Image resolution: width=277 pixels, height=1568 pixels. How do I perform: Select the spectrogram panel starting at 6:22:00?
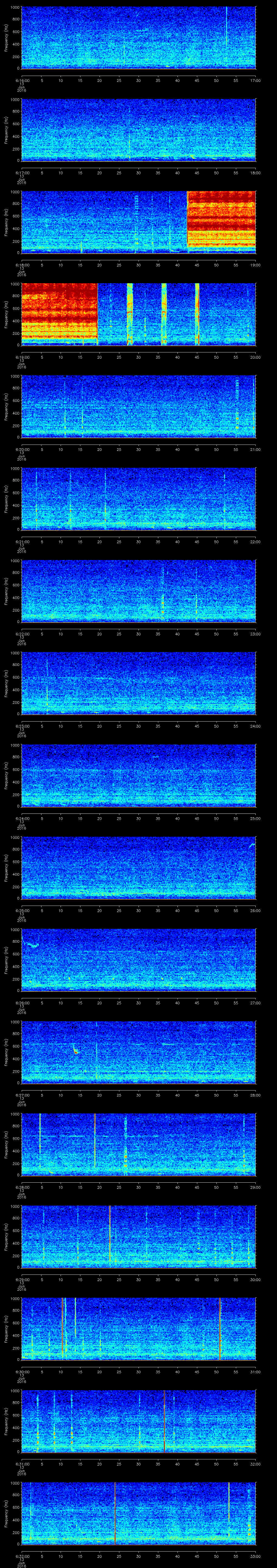(x=138, y=591)
